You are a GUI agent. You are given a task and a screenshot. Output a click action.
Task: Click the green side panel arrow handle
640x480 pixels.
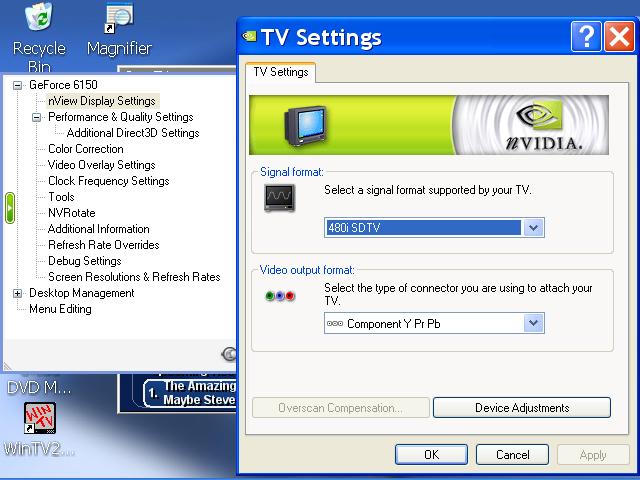(x=10, y=208)
